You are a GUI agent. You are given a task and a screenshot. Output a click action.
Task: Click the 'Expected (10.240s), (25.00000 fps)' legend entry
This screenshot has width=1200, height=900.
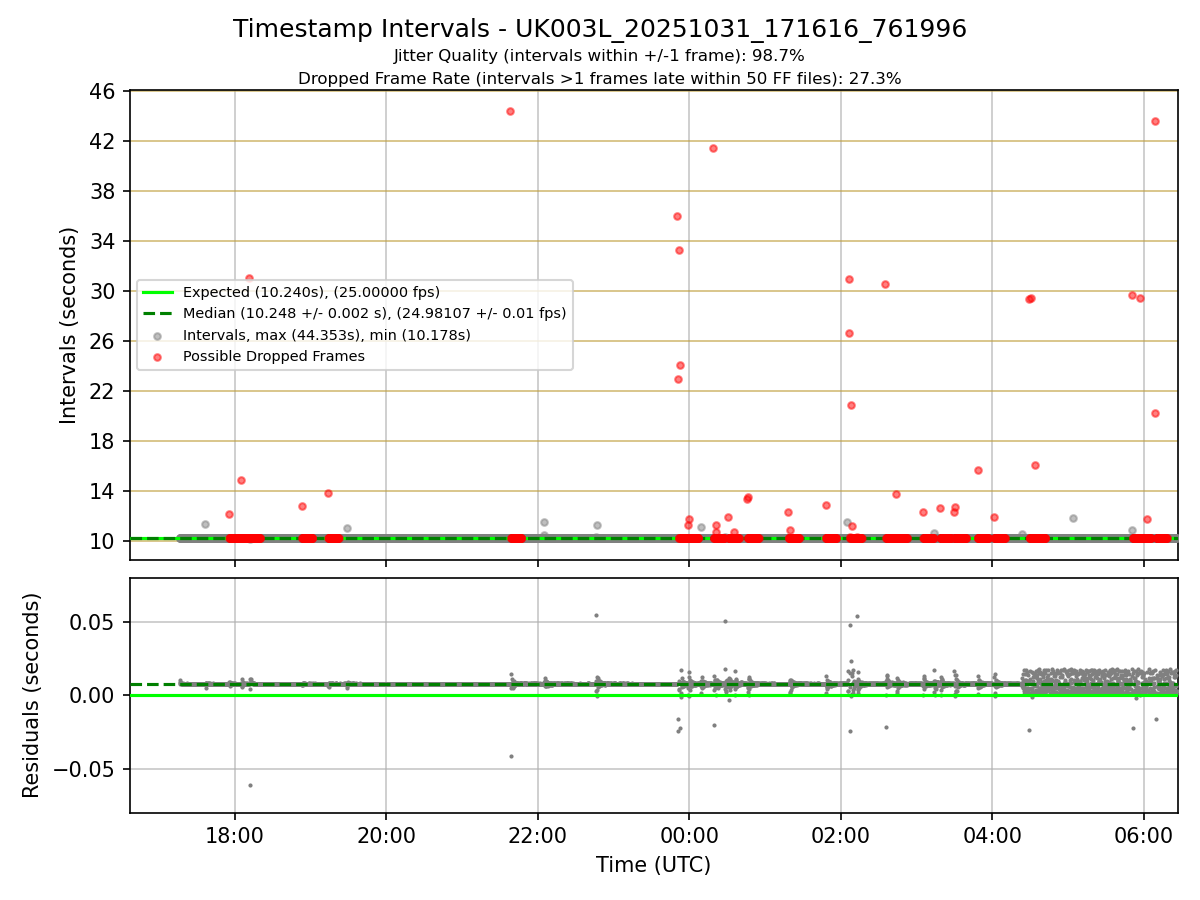tap(311, 292)
